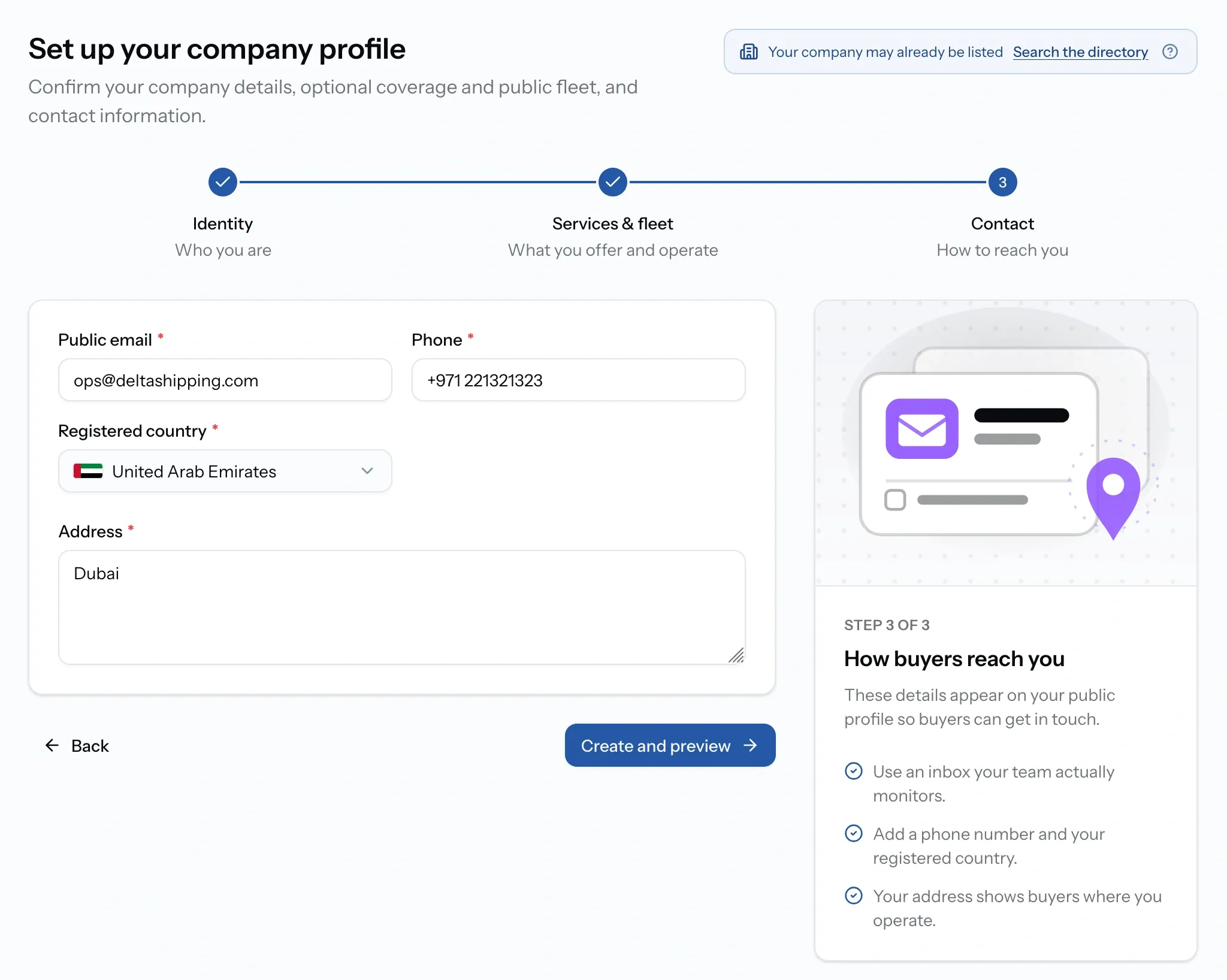This screenshot has width=1227, height=980.
Task: Click the "STEP 3 OF 3" label
Action: (x=887, y=625)
